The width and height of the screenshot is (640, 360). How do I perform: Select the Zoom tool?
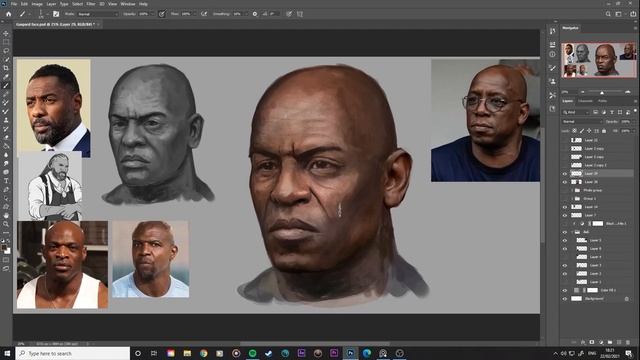6,224
